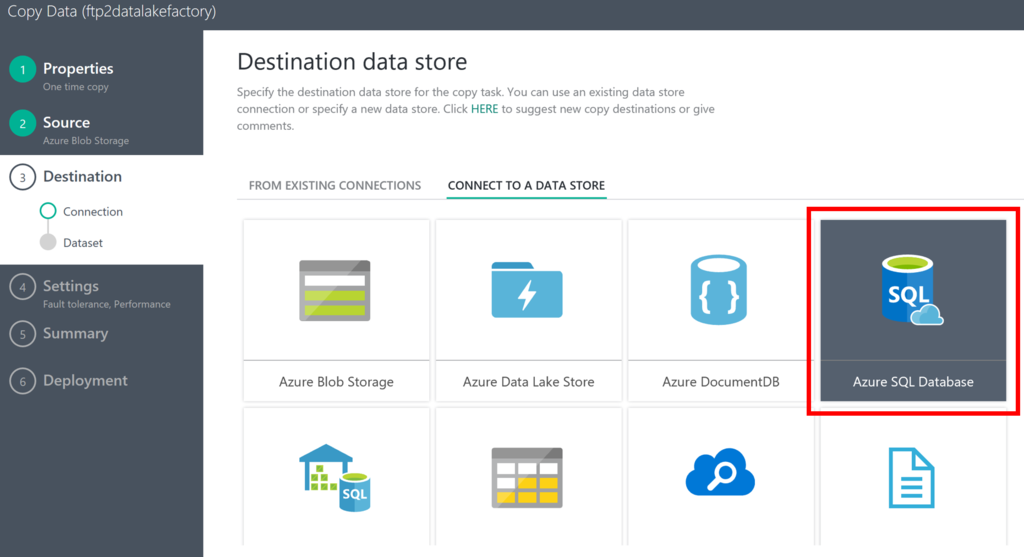
Task: Switch to From Existing Connections tab
Action: (335, 185)
